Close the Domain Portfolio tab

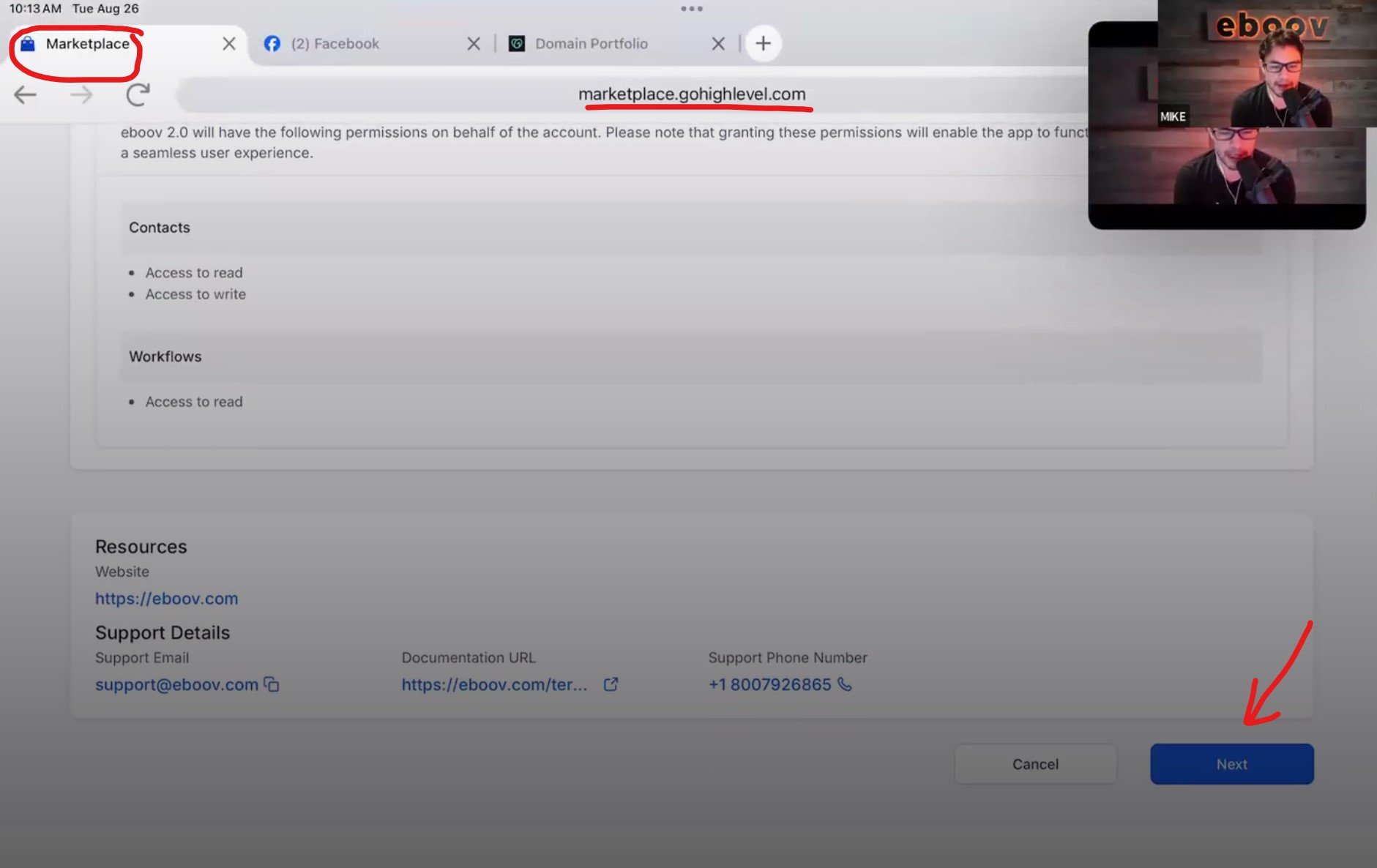(x=718, y=43)
